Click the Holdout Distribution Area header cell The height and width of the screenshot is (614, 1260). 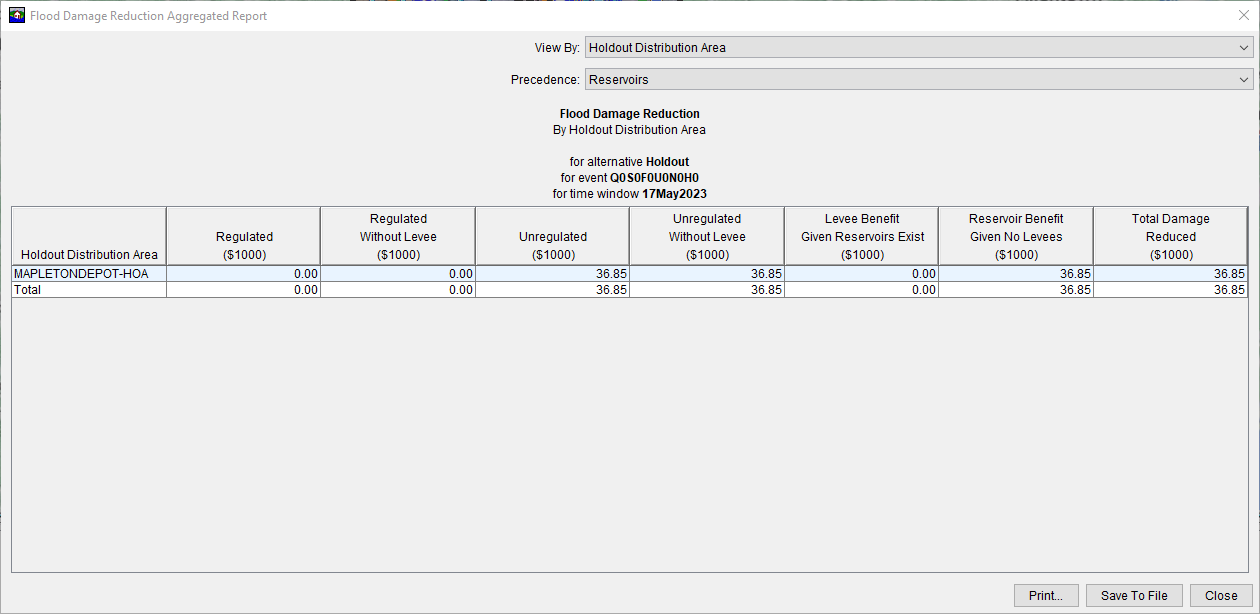[88, 235]
